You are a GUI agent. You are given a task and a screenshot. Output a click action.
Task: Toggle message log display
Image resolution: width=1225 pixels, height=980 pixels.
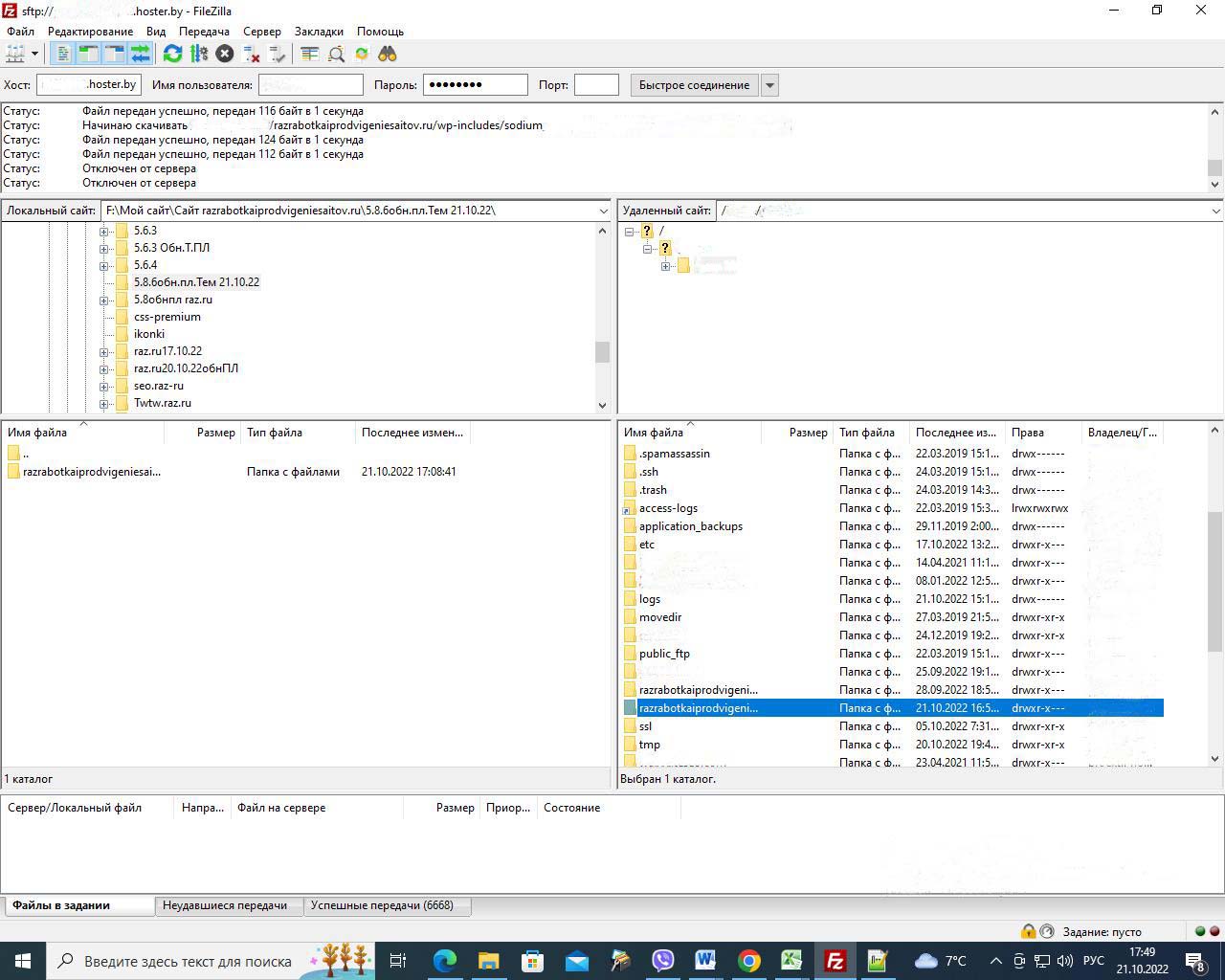(x=62, y=54)
